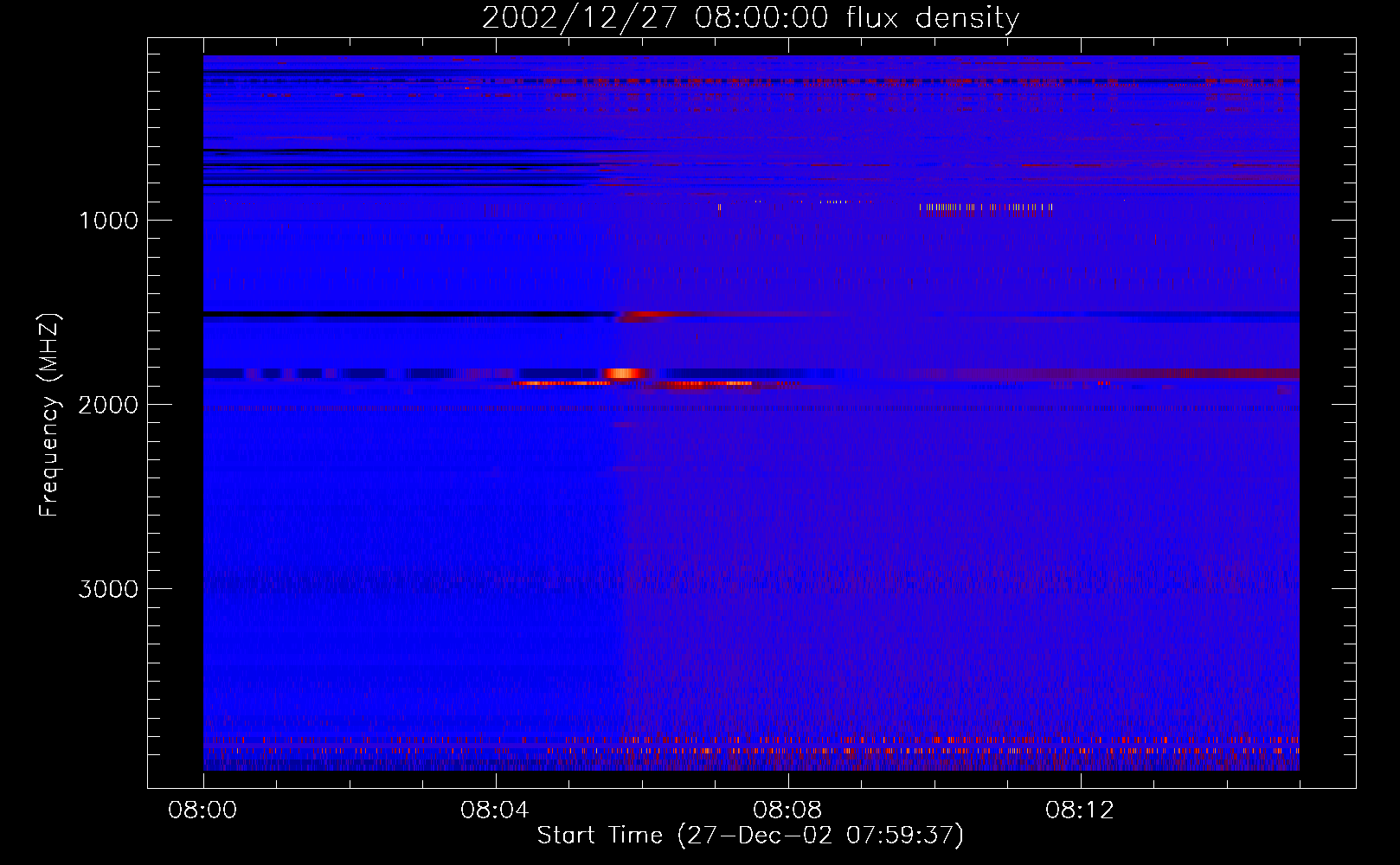This screenshot has width=1400, height=865.
Task: Select the 3000 frequency tick label
Action: coord(108,589)
